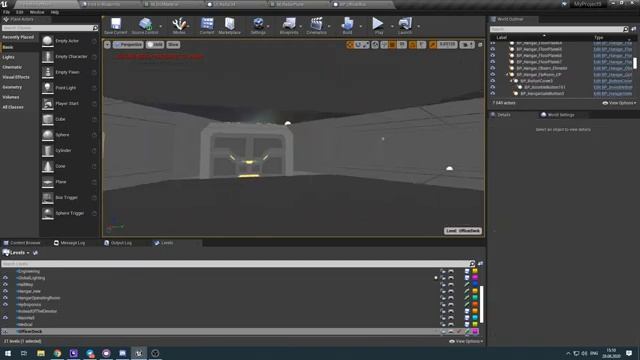The height and width of the screenshot is (360, 640).
Task: Switch to the Content Browser tab
Action: click(x=22, y=243)
